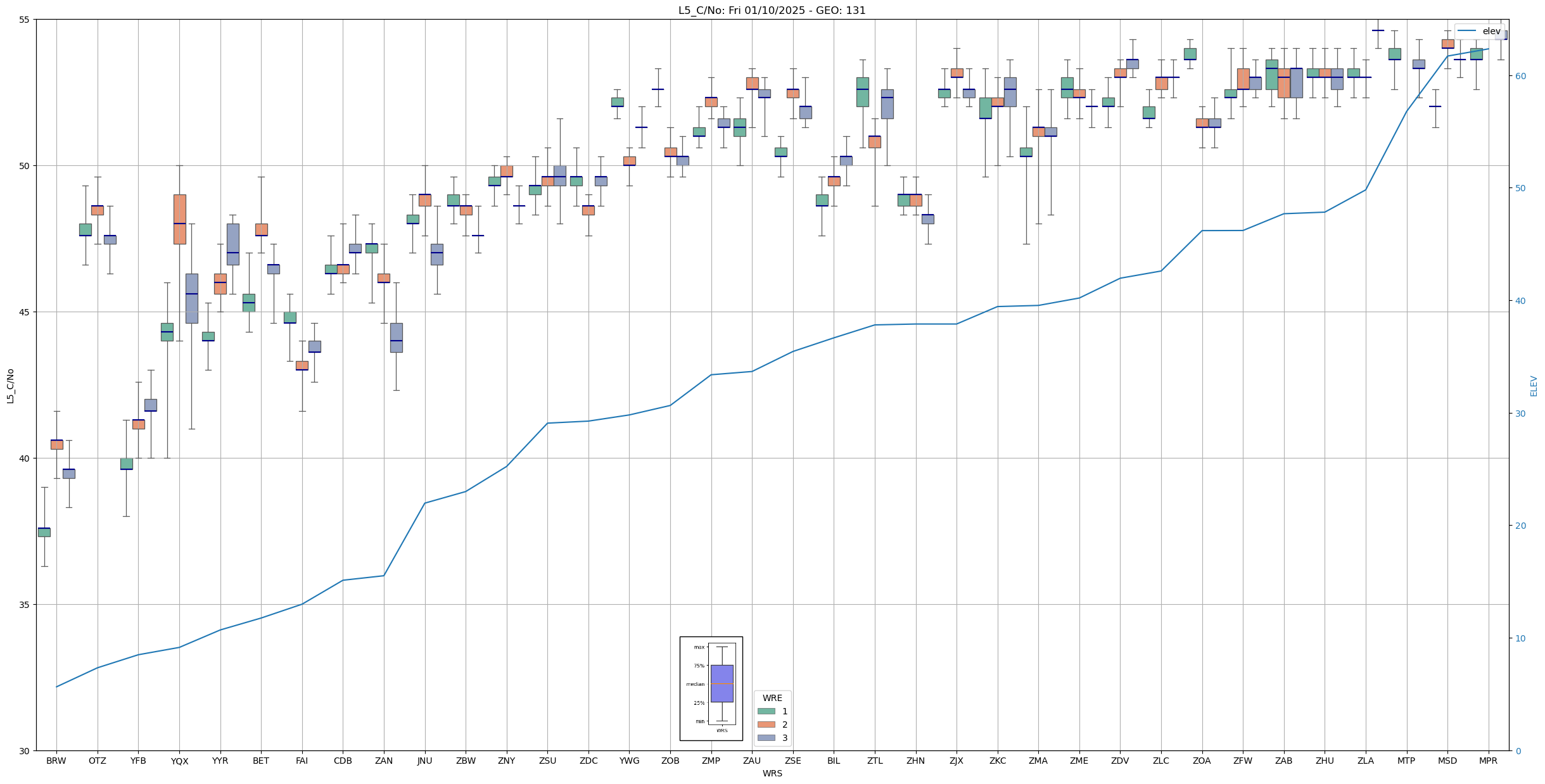The height and width of the screenshot is (784, 1545).
Task: Click the blue-gray WRE 3 legend swatch
Action: point(766,738)
